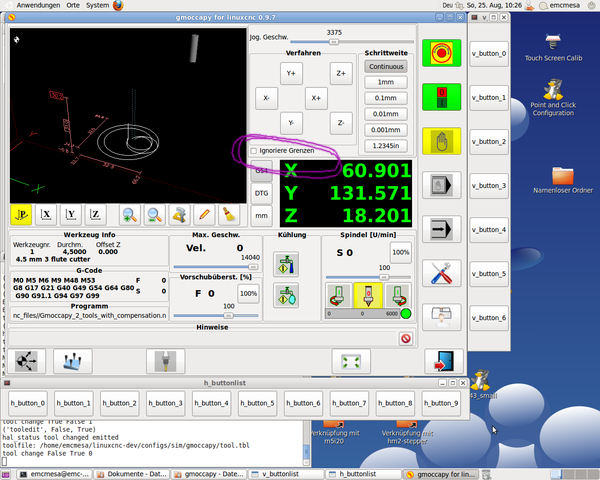The image size is (600, 480).
Task: Toggle dimensions display icon in preview
Action: [x=179, y=215]
